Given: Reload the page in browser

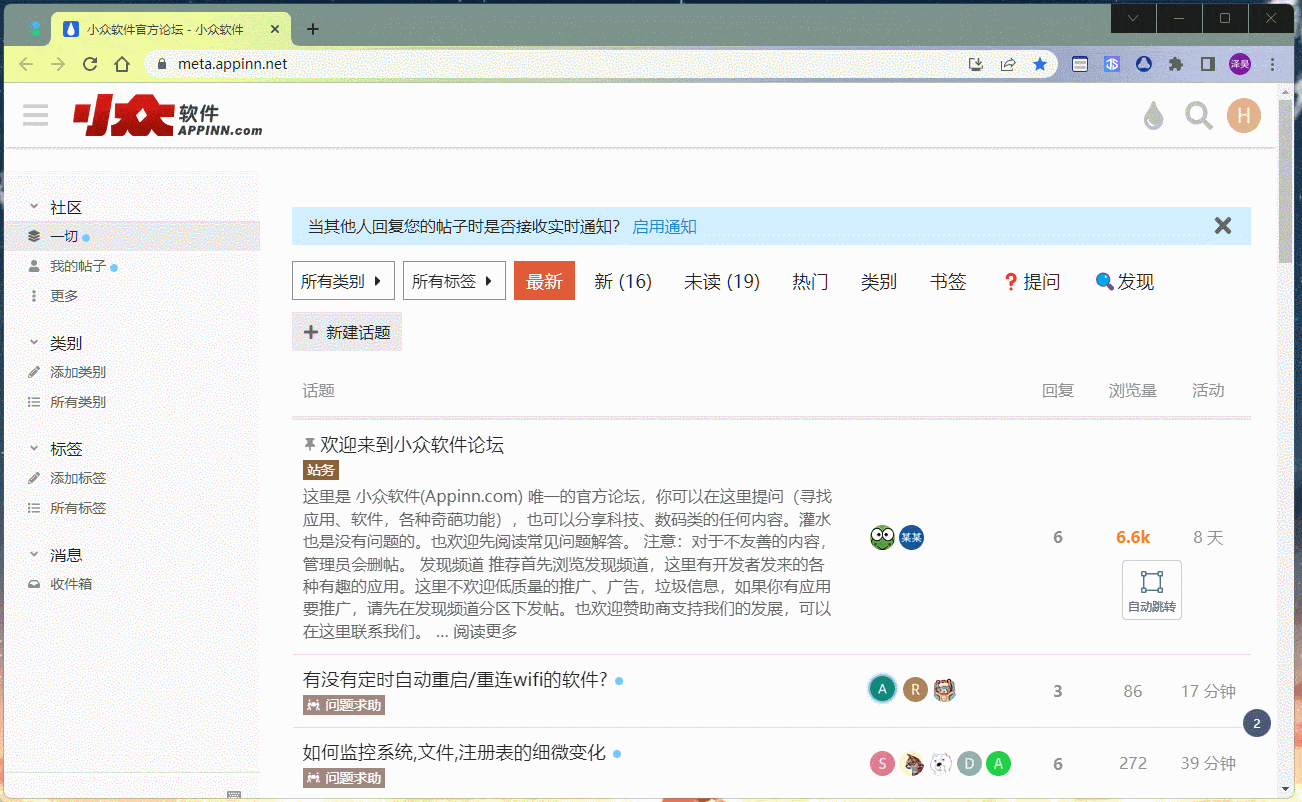Looking at the screenshot, I should click(x=90, y=64).
